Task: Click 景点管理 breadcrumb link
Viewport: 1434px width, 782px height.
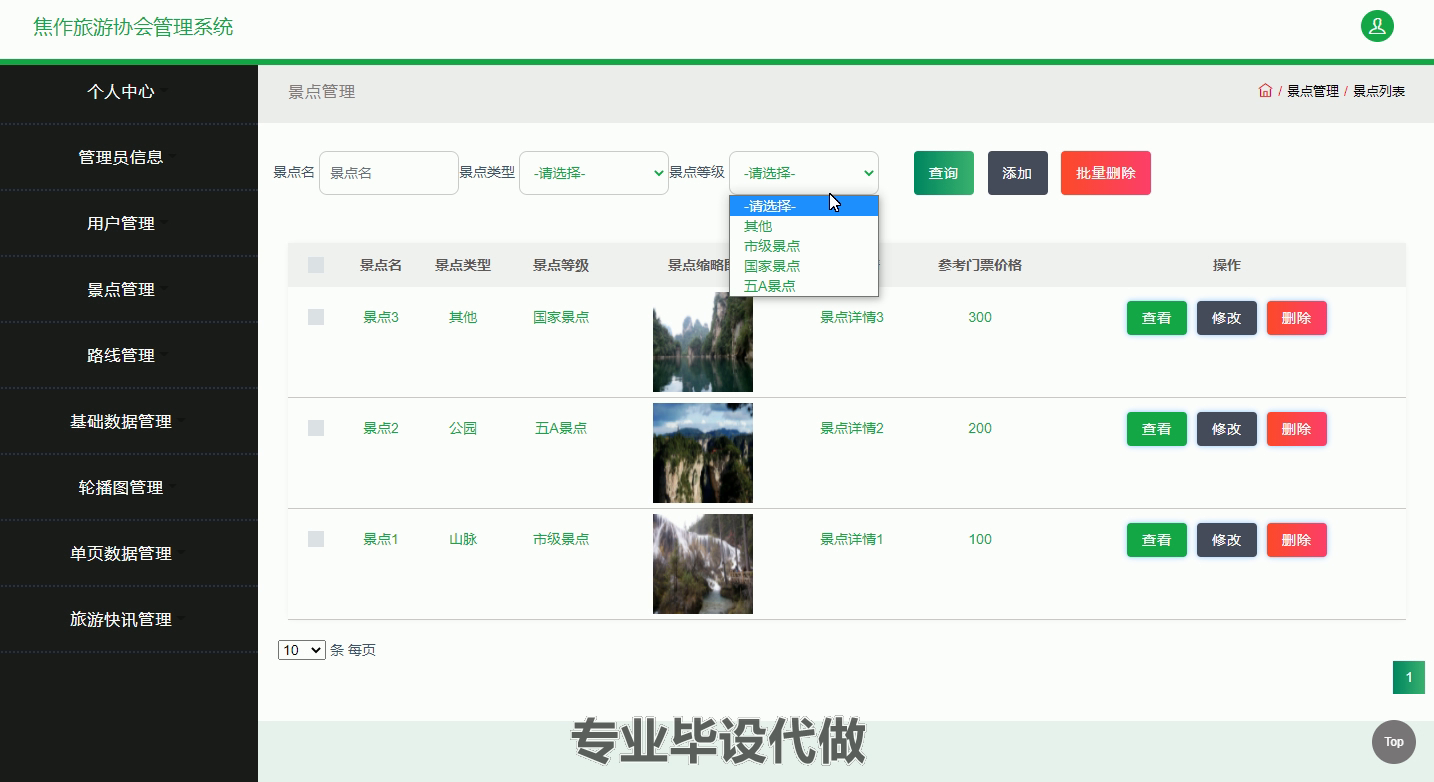Action: [x=1313, y=91]
